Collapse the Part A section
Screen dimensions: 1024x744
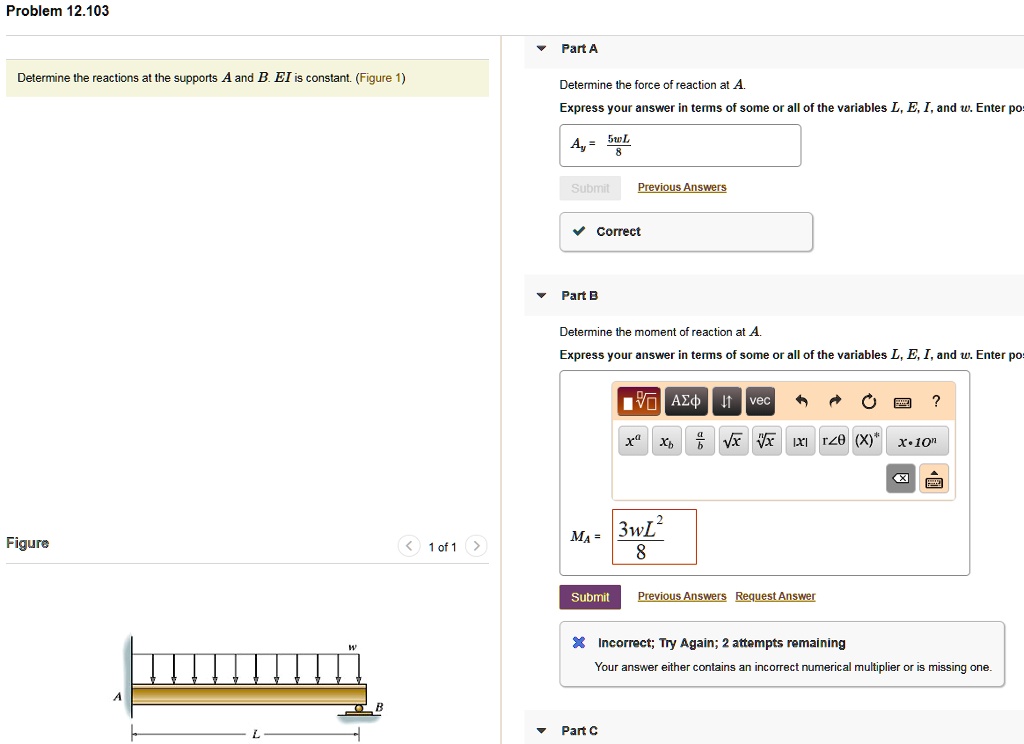click(540, 47)
